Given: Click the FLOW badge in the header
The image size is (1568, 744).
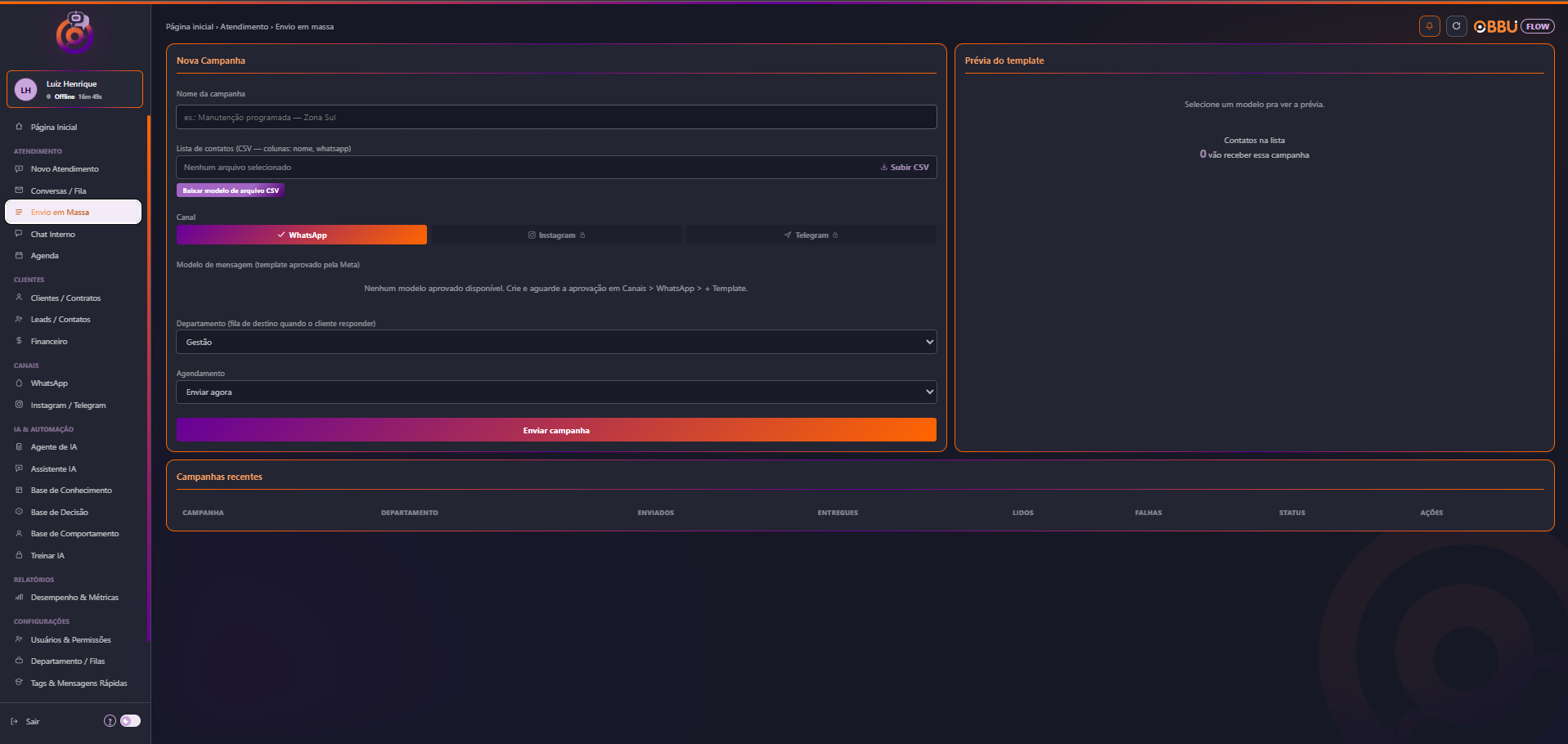Looking at the screenshot, I should coord(1538,27).
